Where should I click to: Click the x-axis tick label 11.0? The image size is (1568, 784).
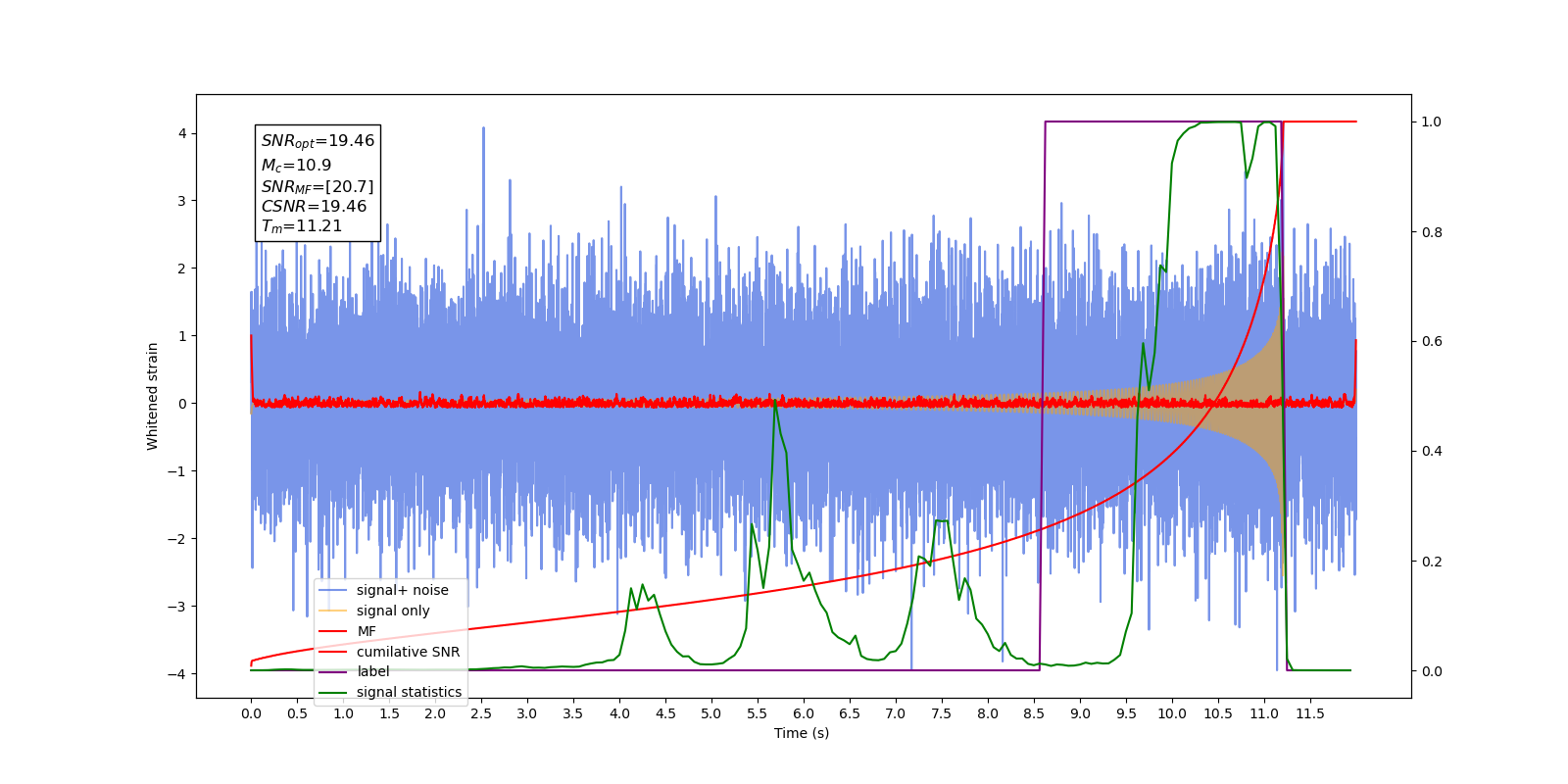coord(1264,713)
